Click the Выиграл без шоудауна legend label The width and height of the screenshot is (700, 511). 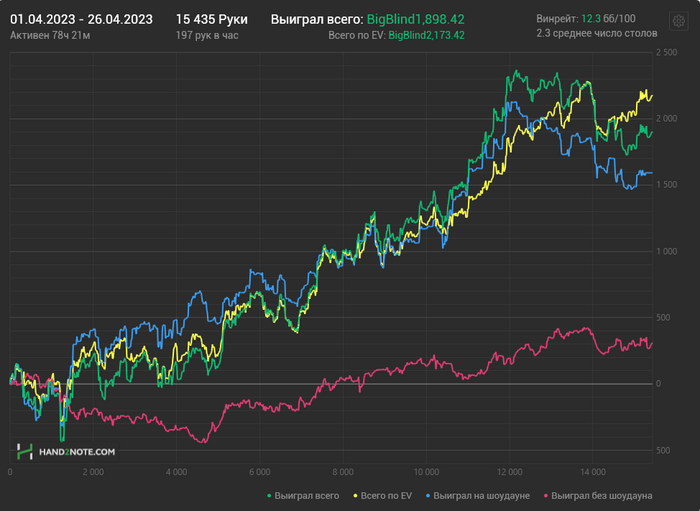602,496
